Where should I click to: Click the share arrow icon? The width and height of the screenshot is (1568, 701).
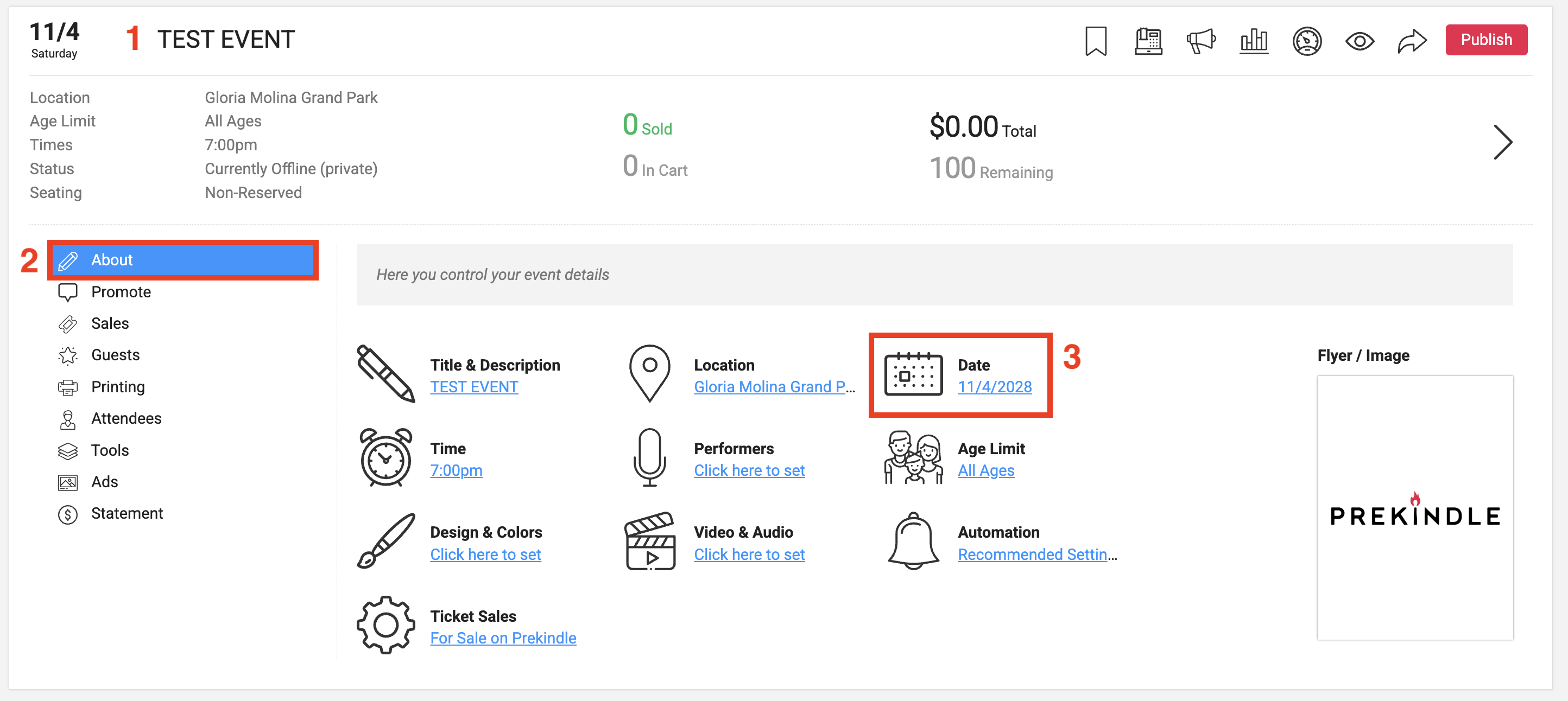(x=1412, y=41)
